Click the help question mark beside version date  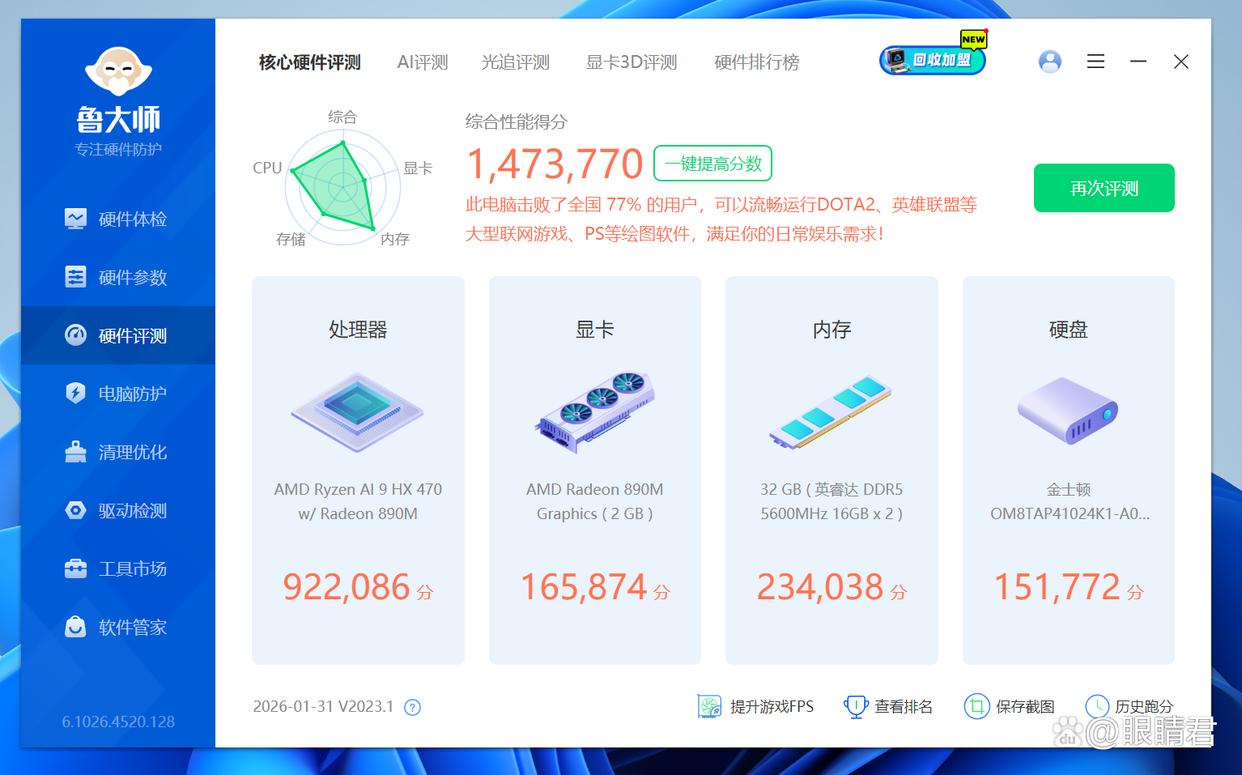[x=412, y=707]
